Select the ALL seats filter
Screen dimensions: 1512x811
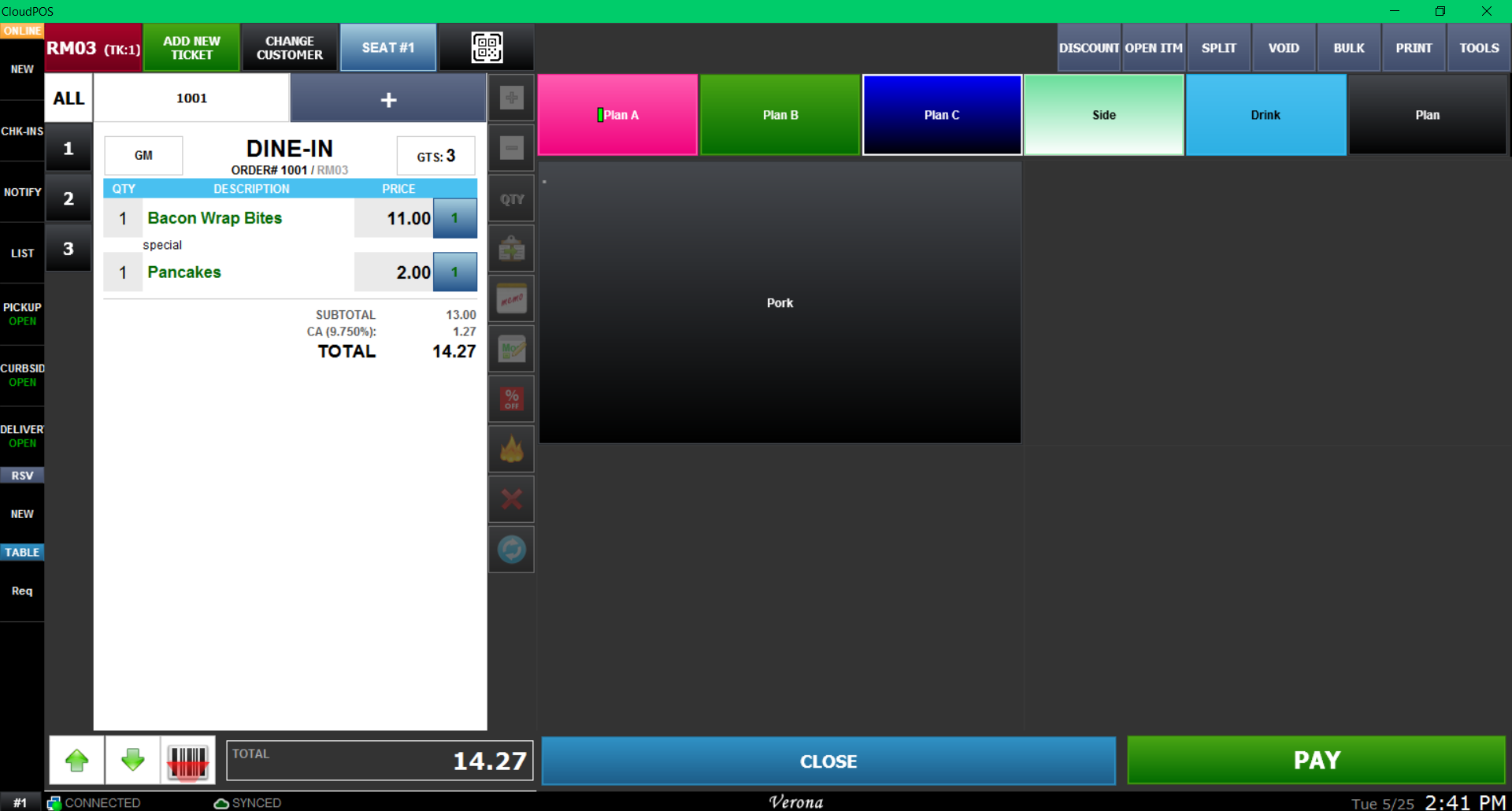click(x=69, y=98)
